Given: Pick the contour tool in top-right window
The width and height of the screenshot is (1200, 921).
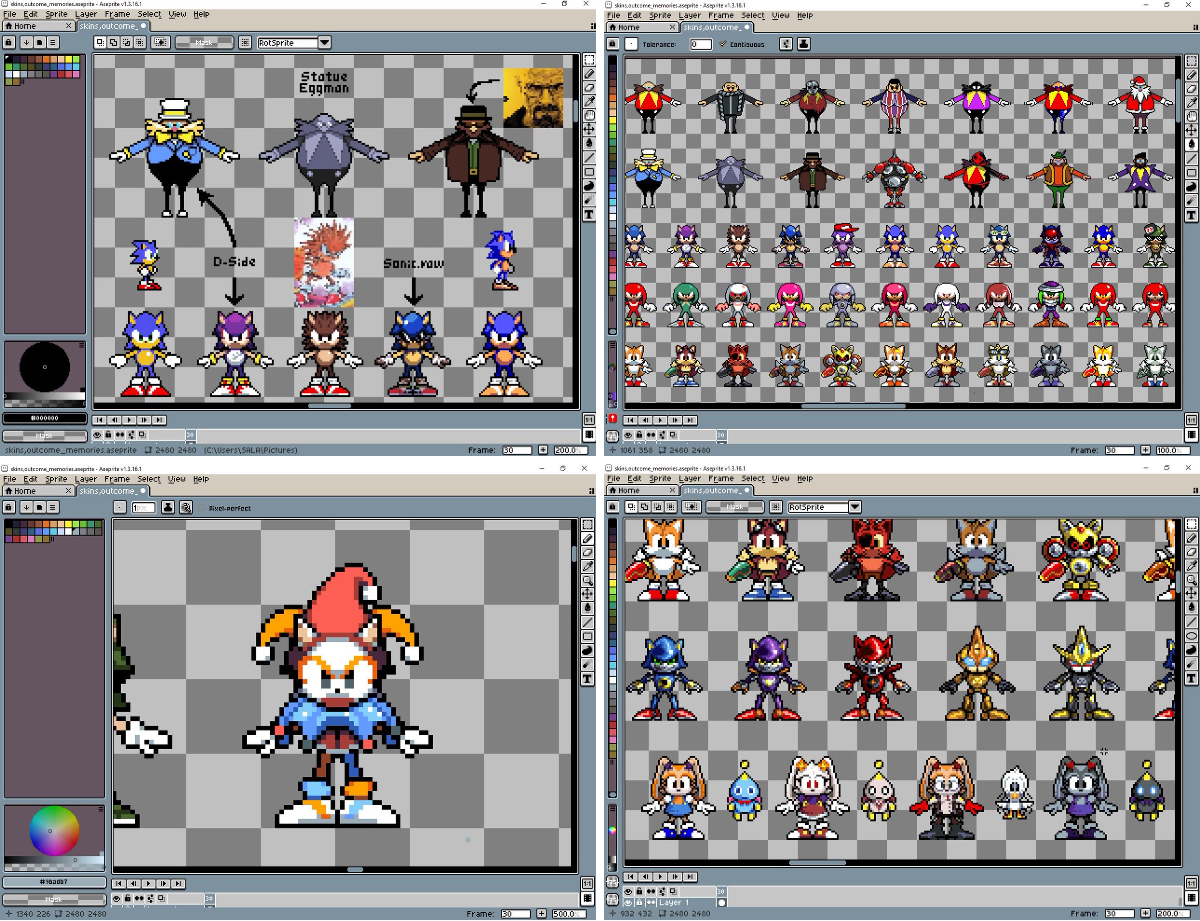Looking at the screenshot, I should coord(1192,186).
